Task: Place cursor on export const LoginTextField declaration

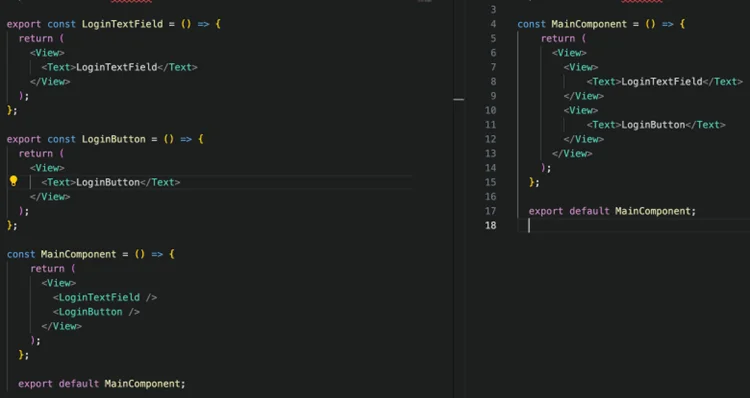Action: point(114,24)
